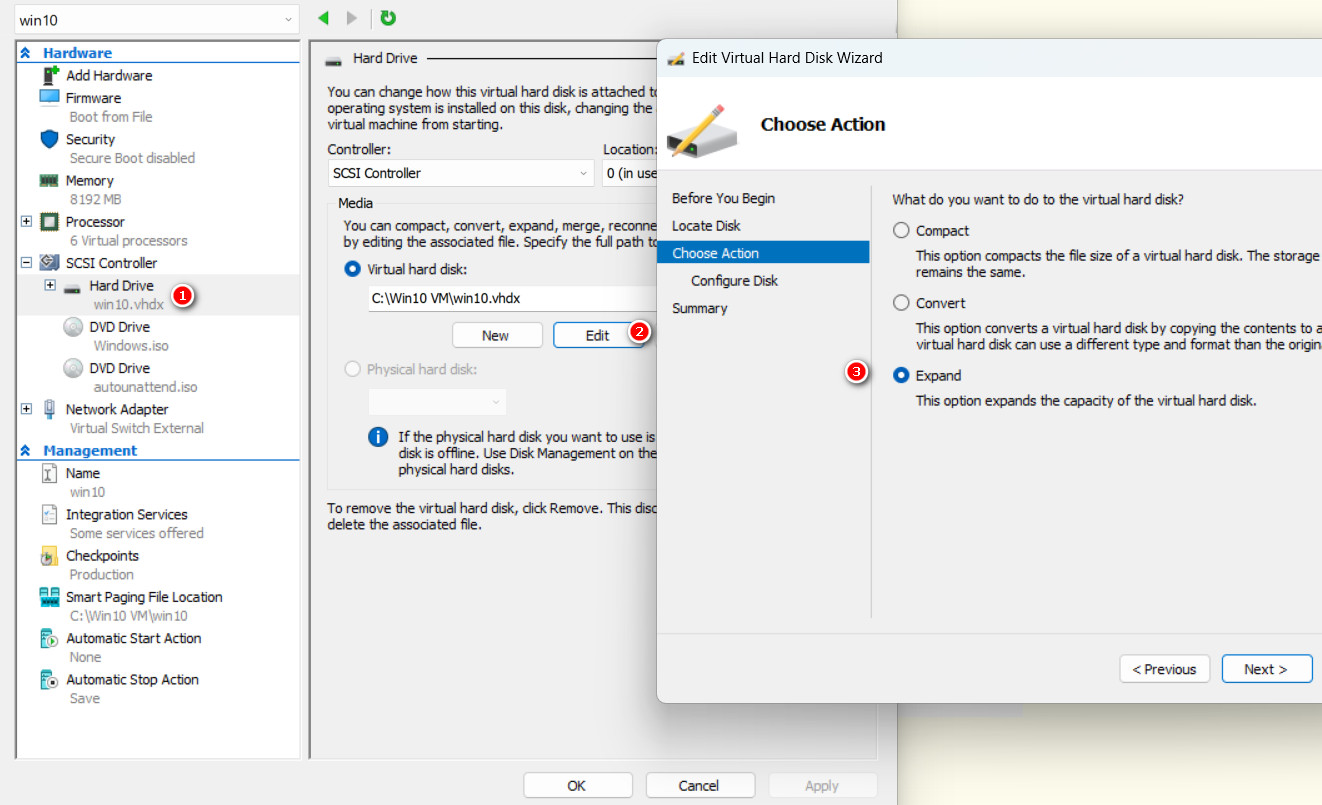
Task: Open the SCSI Controller dropdown under Controller
Action: click(461, 173)
